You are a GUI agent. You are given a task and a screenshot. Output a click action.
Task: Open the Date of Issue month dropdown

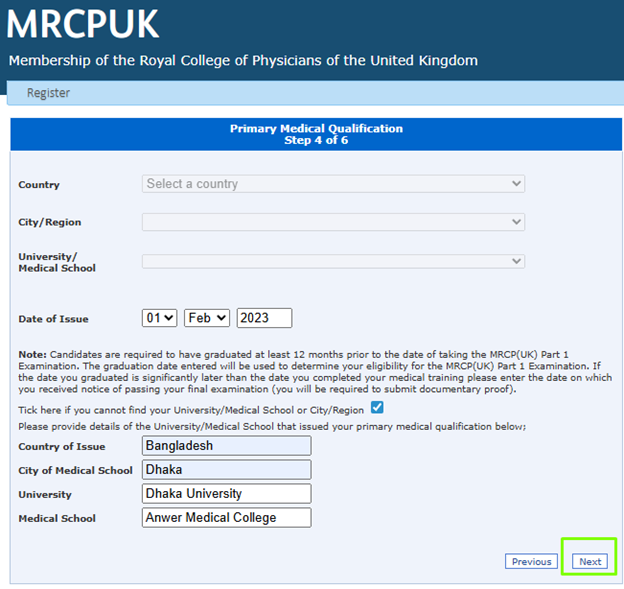click(207, 318)
